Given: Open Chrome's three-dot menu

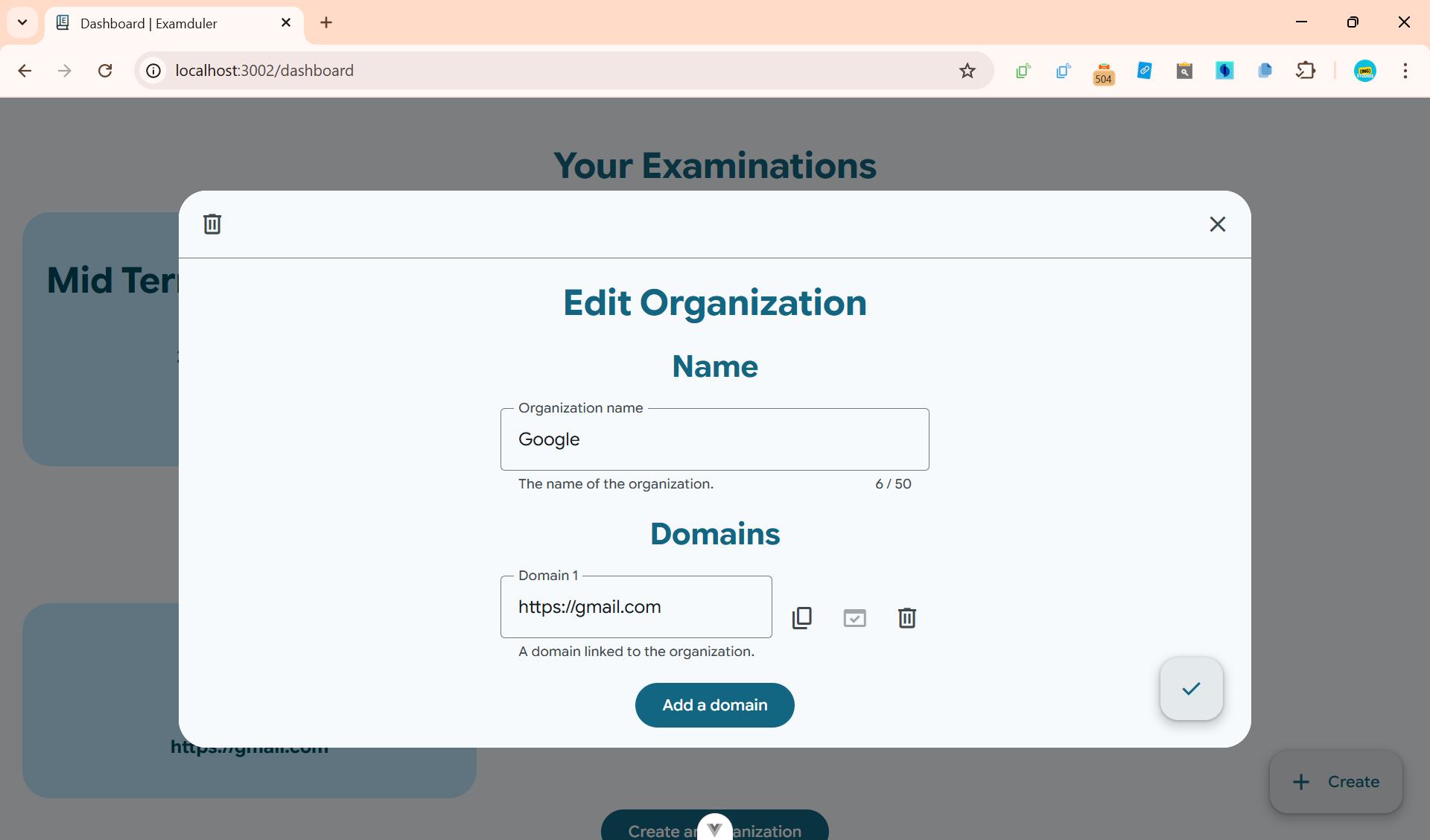Looking at the screenshot, I should [1405, 71].
